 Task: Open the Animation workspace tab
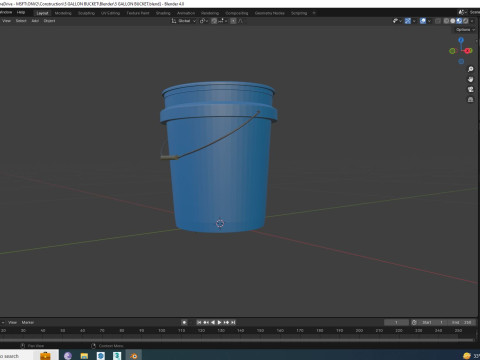pyautogui.click(x=186, y=13)
